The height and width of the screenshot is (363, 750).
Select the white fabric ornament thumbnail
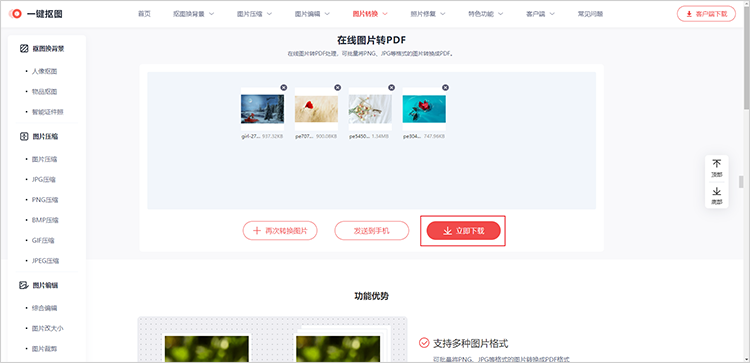(x=370, y=109)
